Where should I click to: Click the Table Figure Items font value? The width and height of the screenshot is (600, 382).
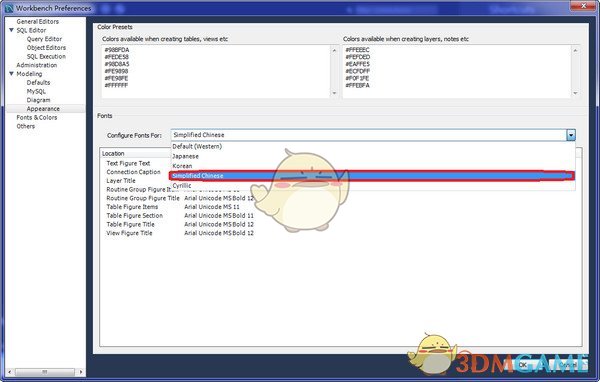[212, 207]
